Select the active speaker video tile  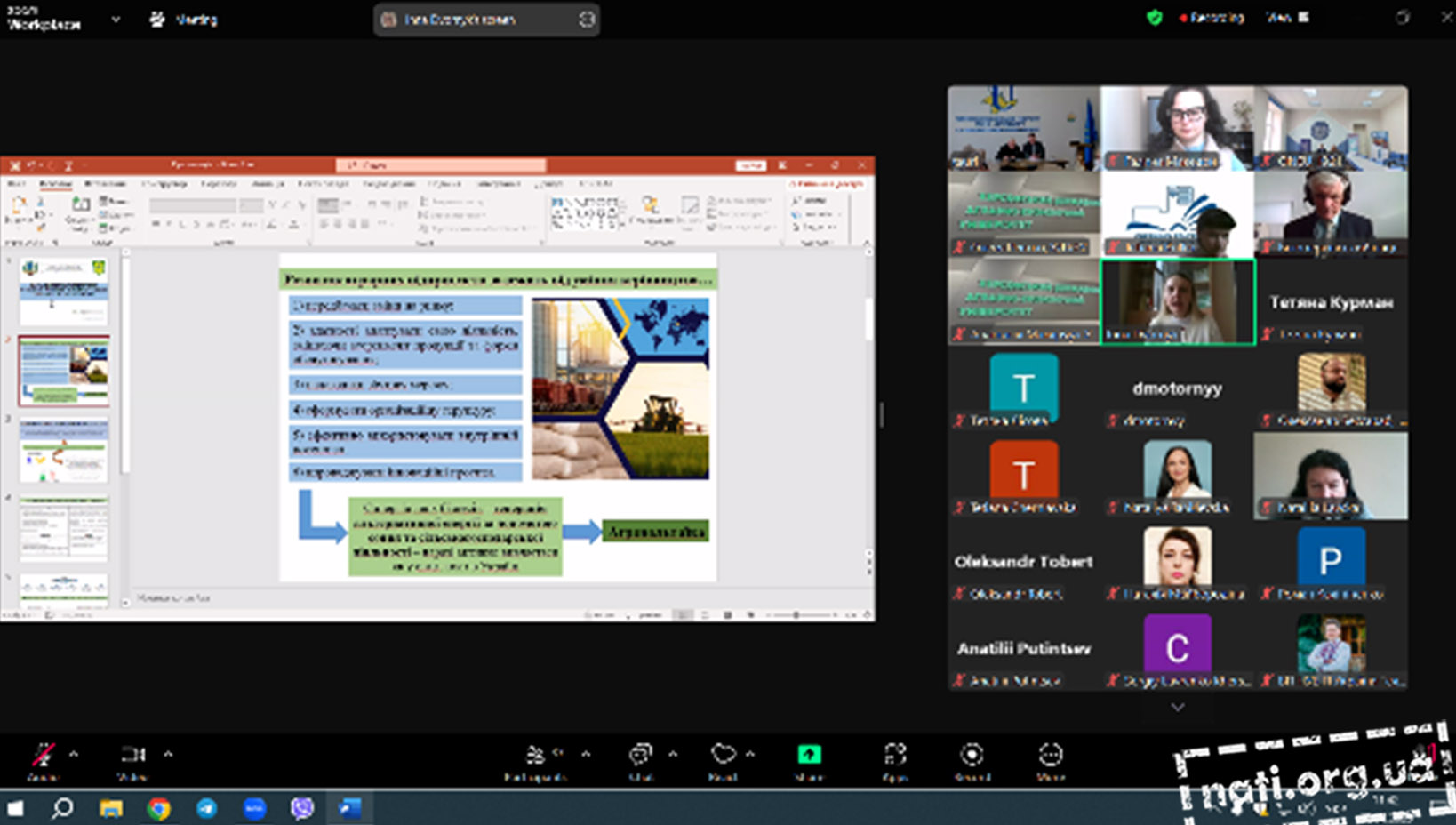1177,301
